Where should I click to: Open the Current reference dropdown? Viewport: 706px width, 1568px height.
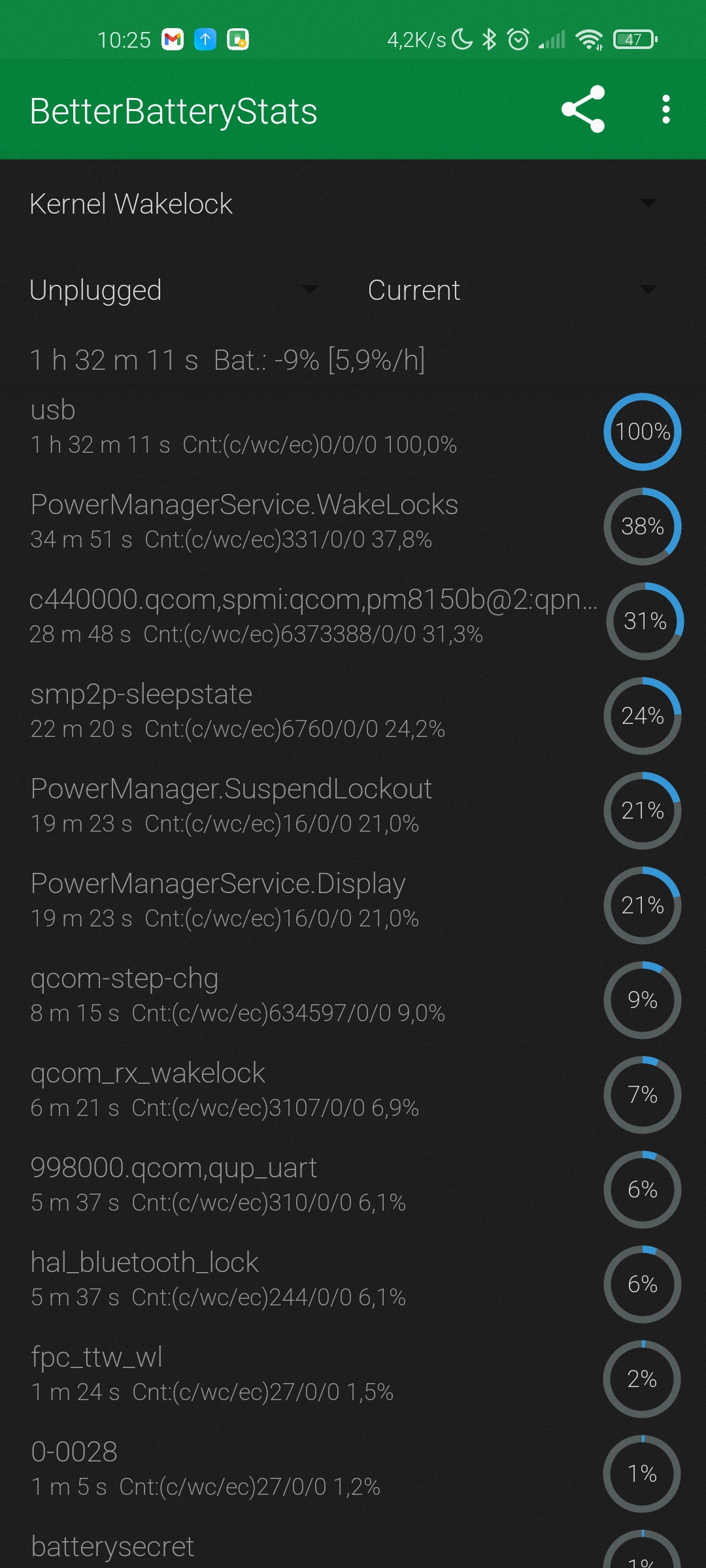tap(513, 290)
